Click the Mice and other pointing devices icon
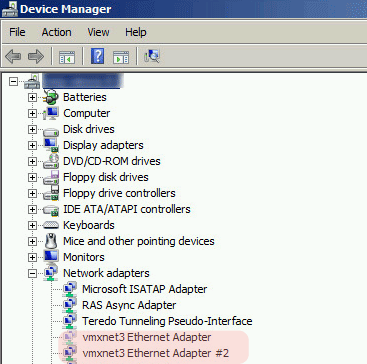367x364 pixels. coord(51,241)
